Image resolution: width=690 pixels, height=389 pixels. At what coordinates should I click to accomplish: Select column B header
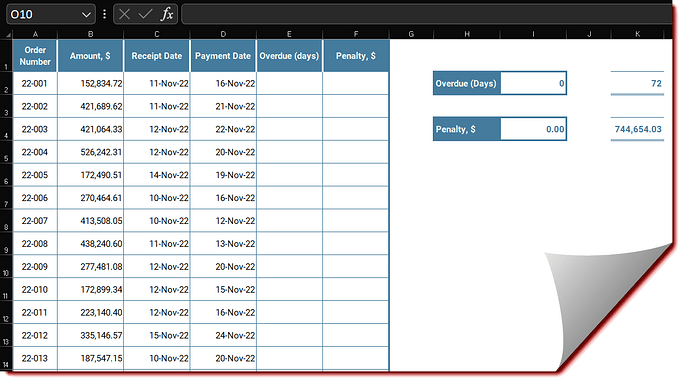pos(91,34)
